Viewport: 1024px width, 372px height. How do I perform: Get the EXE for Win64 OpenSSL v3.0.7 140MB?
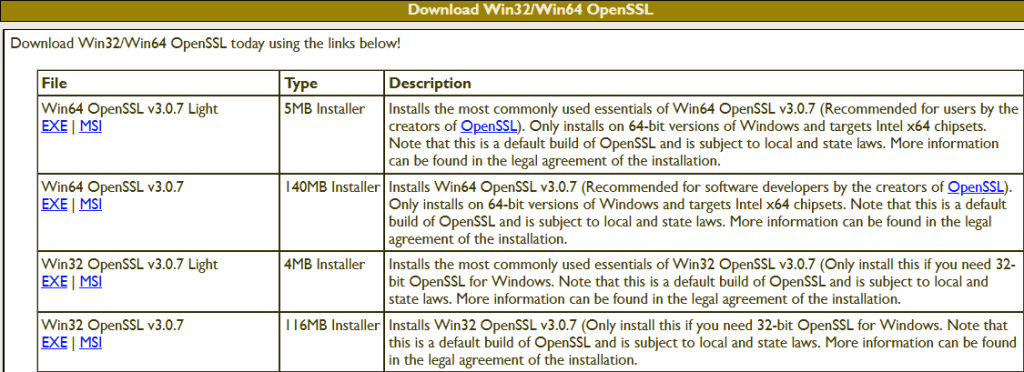[54, 204]
